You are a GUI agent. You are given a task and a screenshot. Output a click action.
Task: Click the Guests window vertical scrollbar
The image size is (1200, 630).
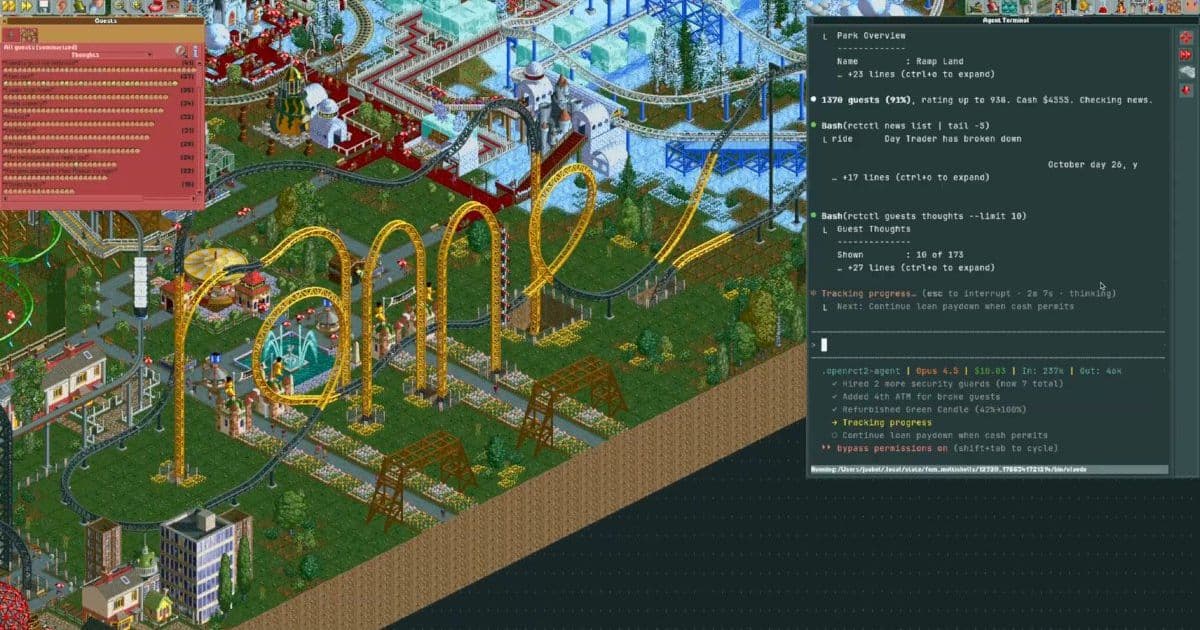point(199,130)
